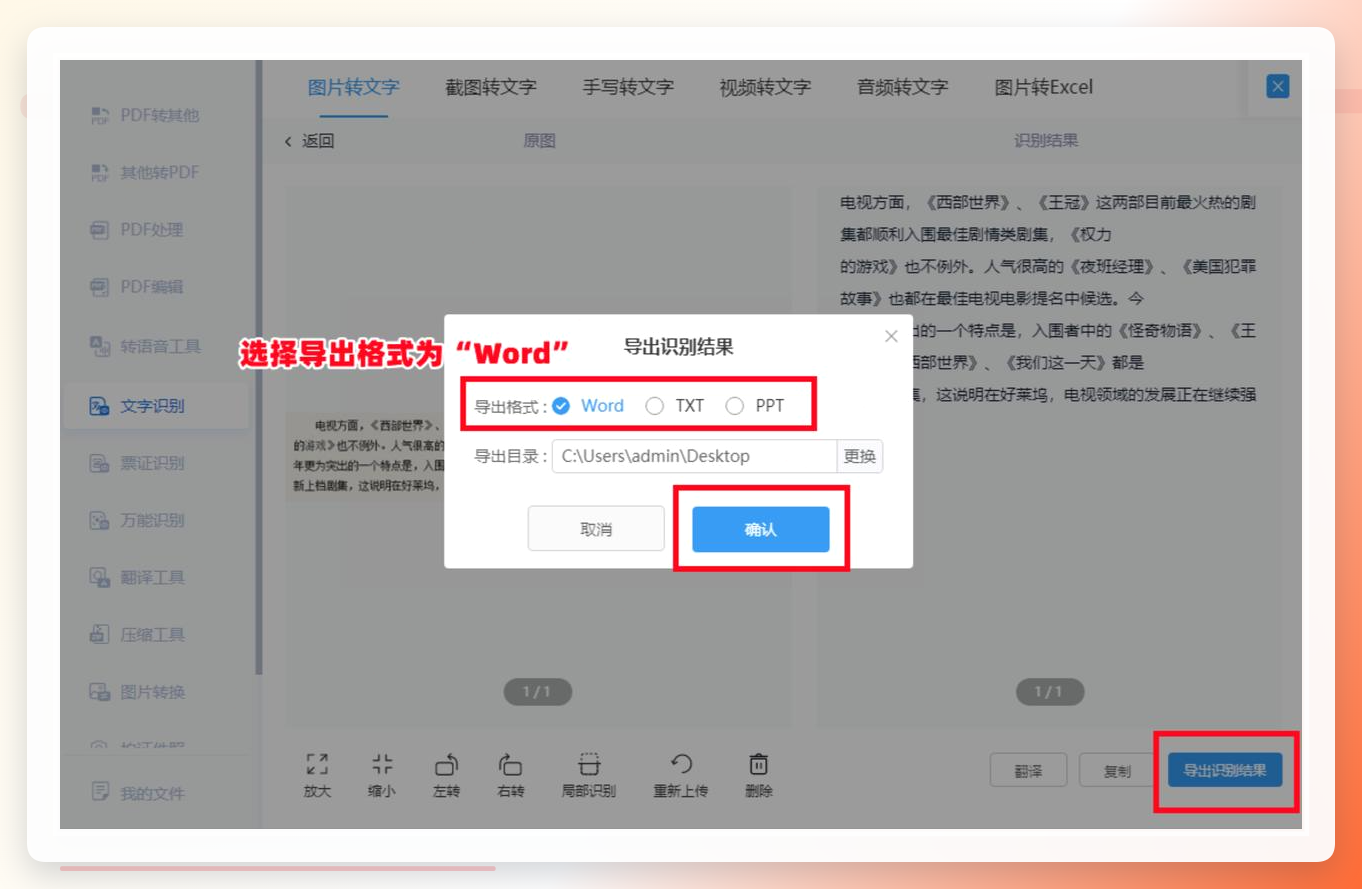Viewport: 1362px width, 889px height.
Task: Click the export directory path field
Action: coord(694,456)
